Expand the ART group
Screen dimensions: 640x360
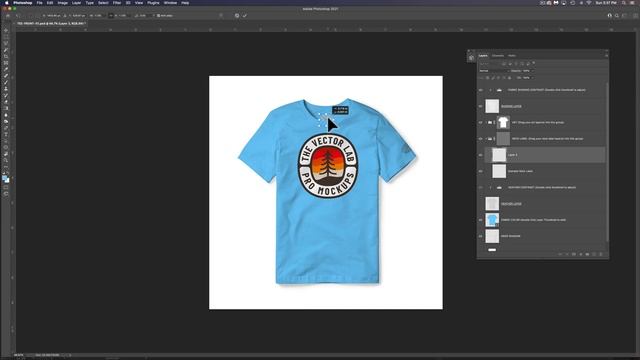(486, 122)
